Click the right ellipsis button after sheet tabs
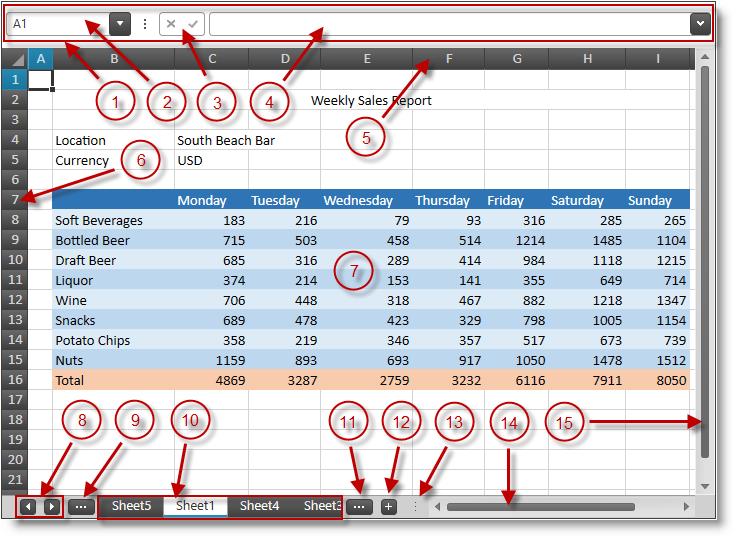 (360, 507)
